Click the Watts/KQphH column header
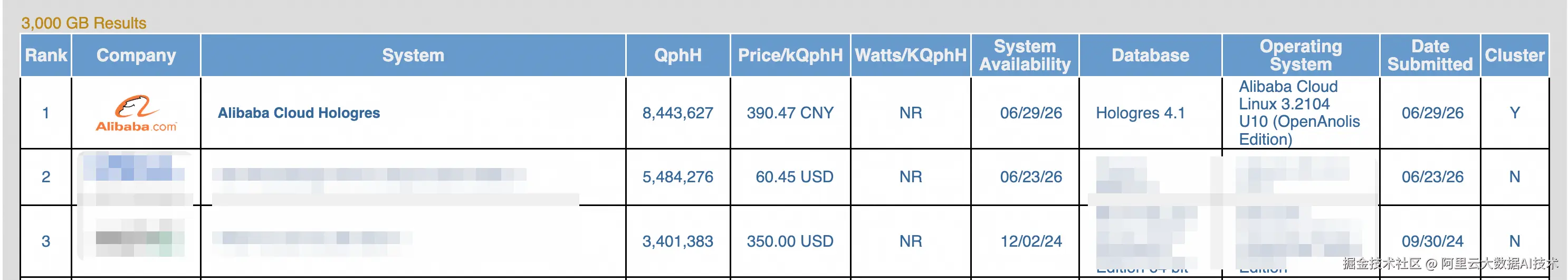1568x280 pixels. (911, 55)
